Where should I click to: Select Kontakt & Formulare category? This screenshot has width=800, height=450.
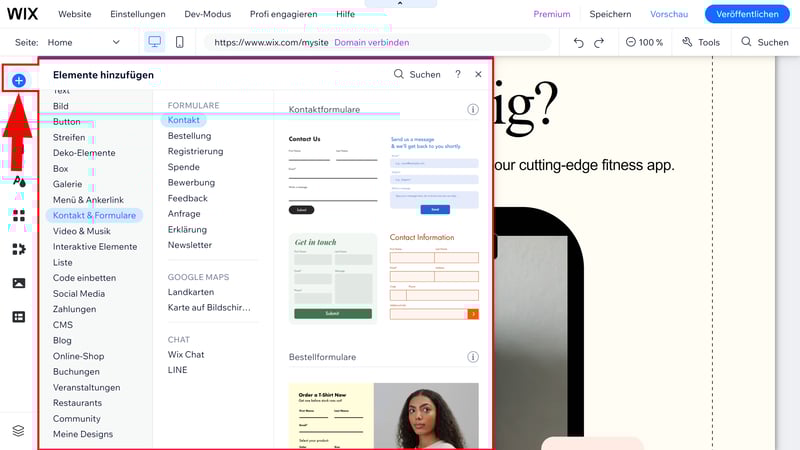click(x=94, y=215)
